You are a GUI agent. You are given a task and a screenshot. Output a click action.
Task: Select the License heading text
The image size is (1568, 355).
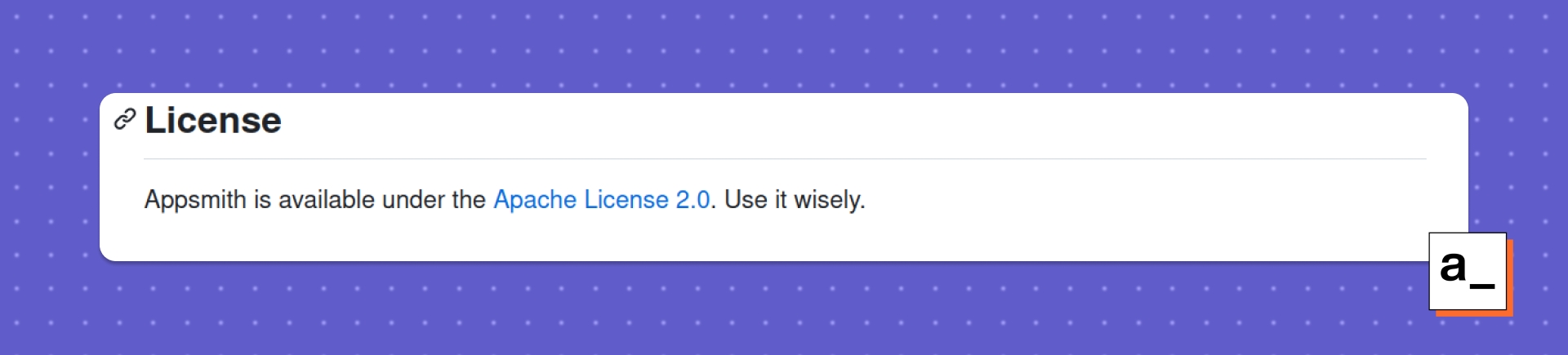(x=213, y=120)
